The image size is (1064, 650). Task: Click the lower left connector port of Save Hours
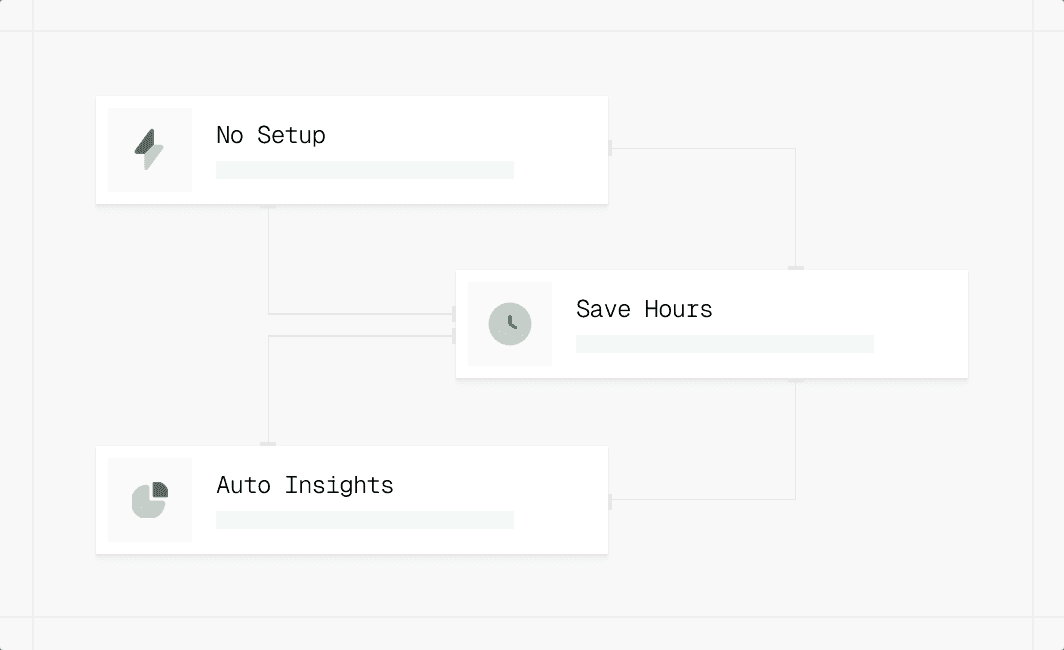pos(455,336)
